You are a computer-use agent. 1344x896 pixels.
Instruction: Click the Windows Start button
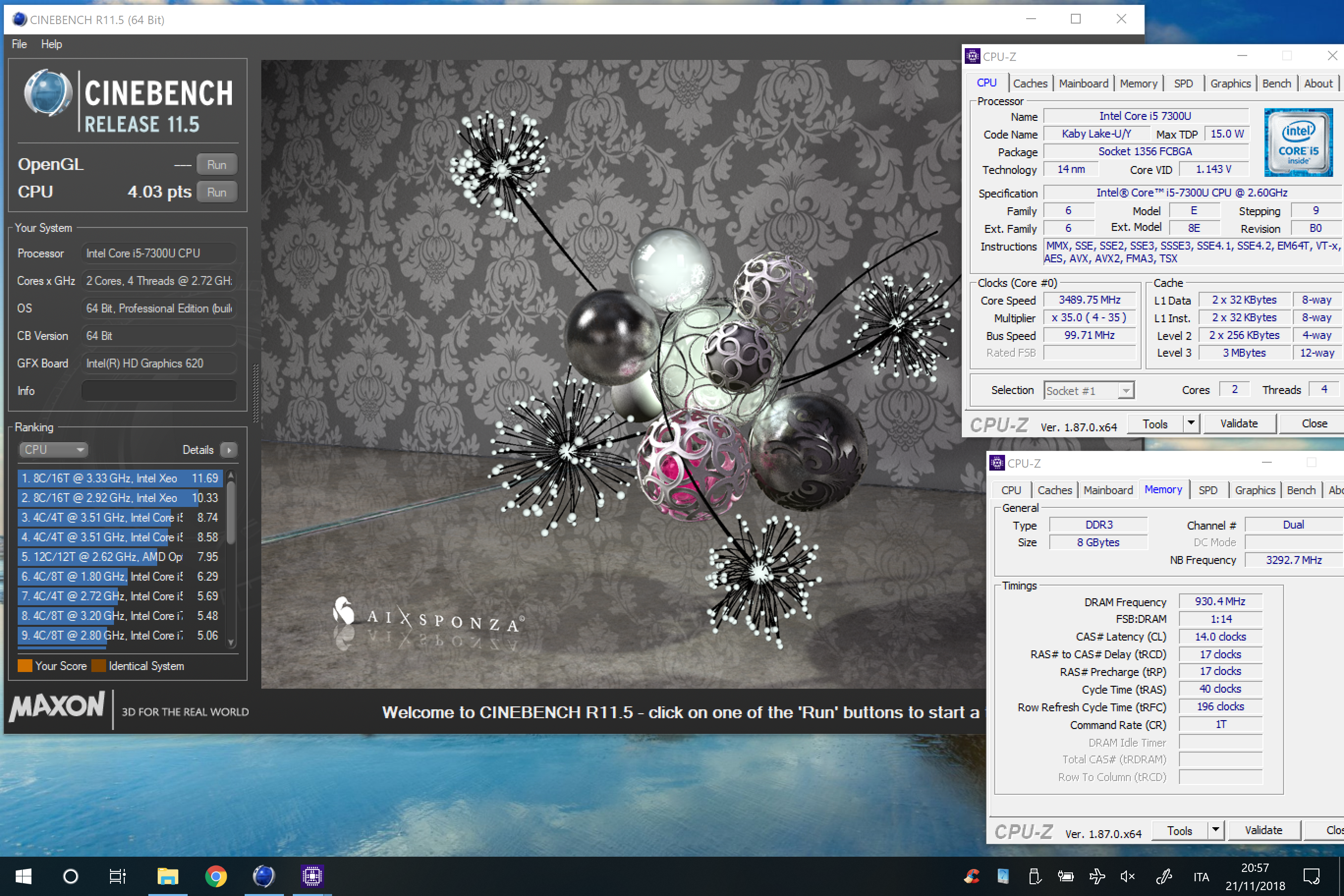[24, 876]
